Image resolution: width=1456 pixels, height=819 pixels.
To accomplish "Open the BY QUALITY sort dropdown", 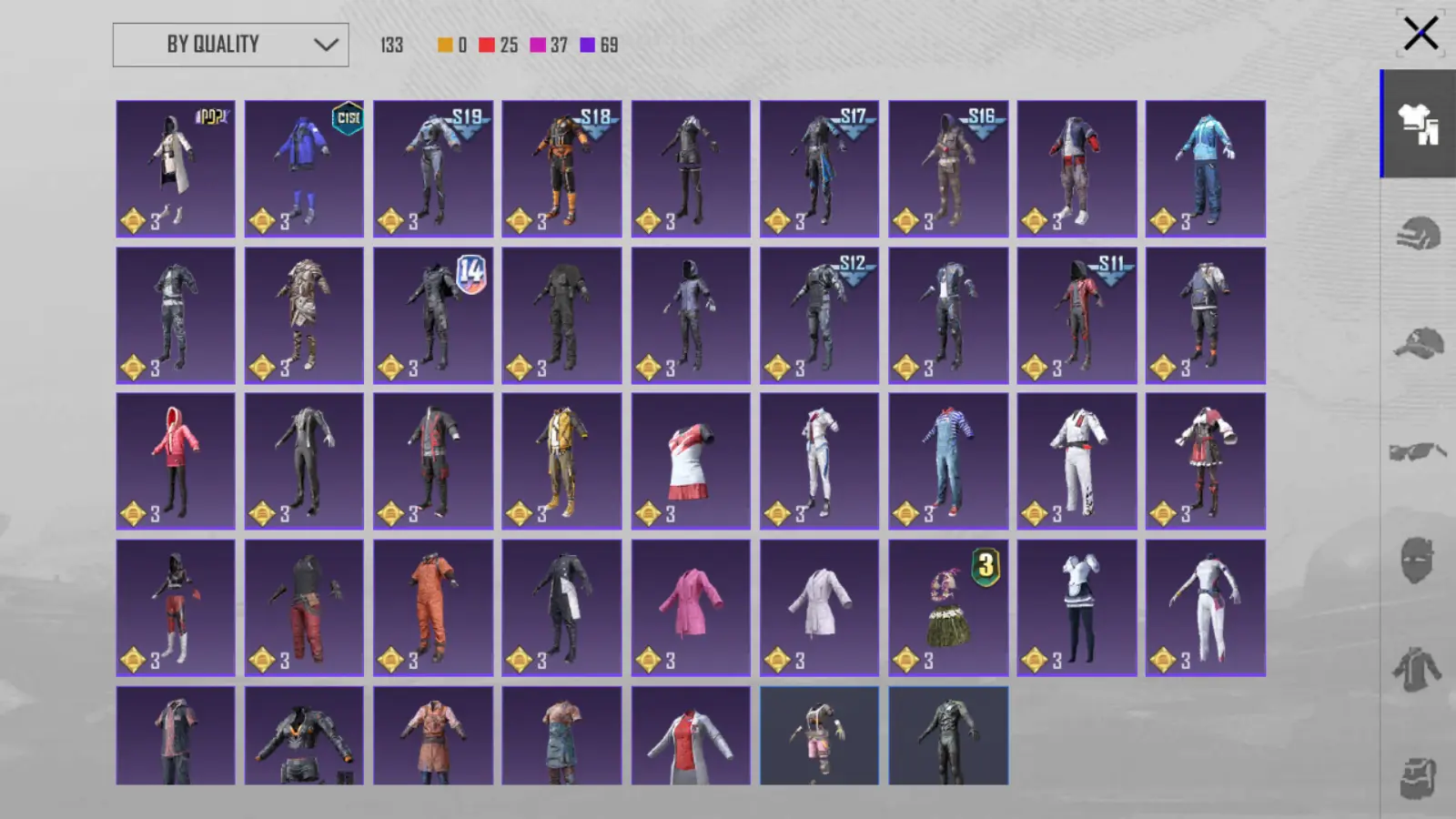I will point(230,45).
